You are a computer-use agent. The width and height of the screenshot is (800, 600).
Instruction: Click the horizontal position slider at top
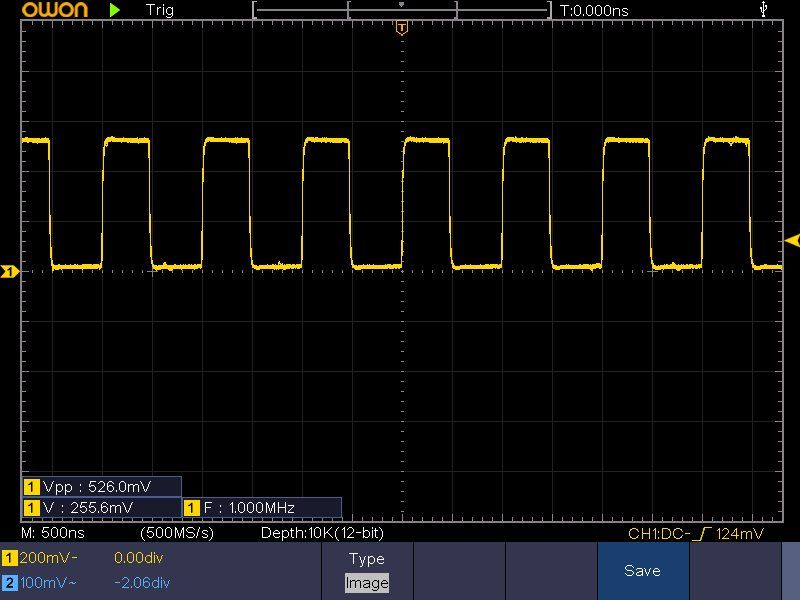pyautogui.click(x=401, y=9)
